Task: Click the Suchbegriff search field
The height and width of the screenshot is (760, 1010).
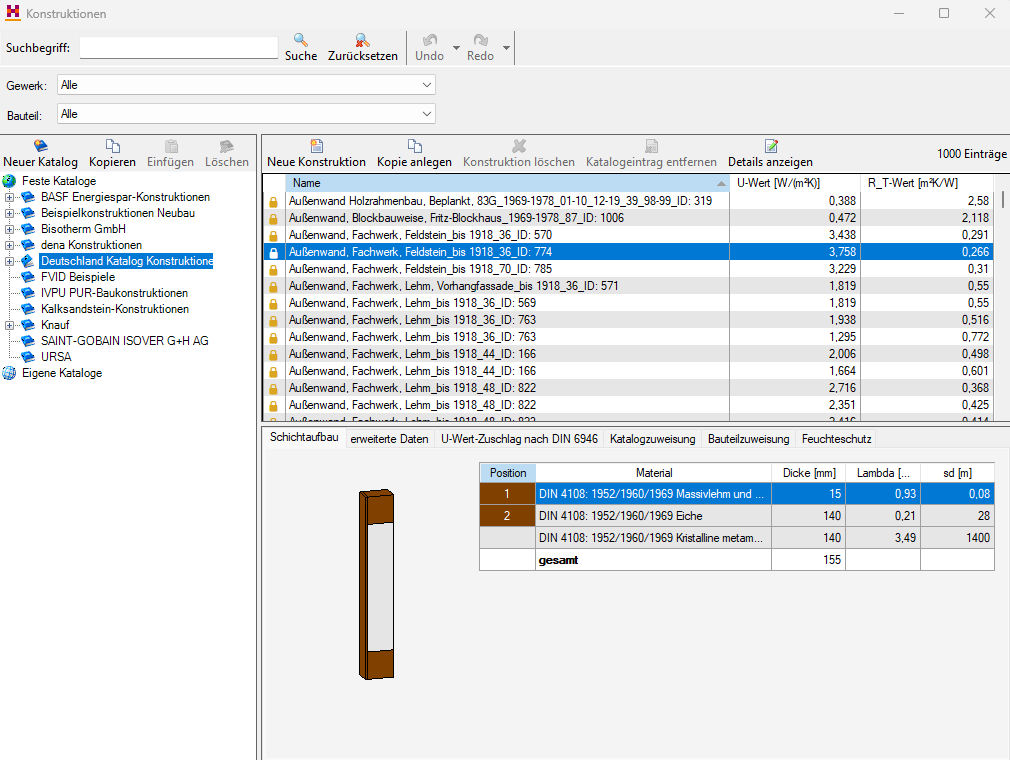Action: (x=178, y=48)
